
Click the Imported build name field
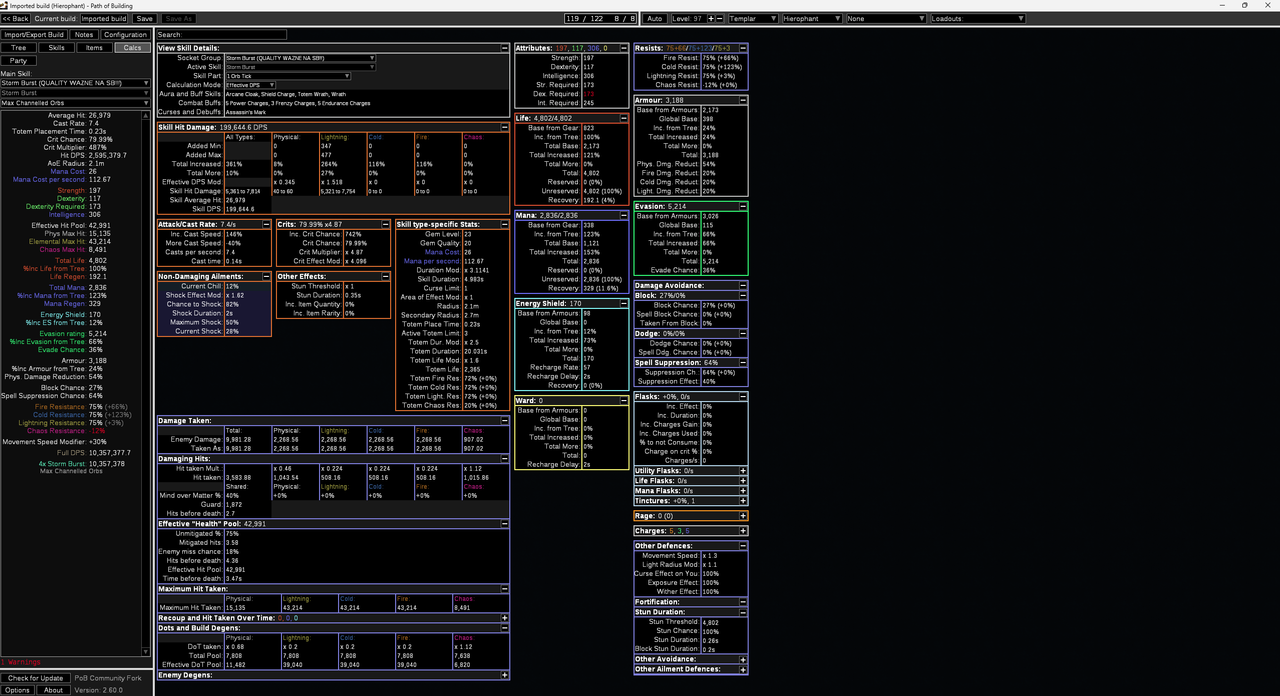(104, 19)
